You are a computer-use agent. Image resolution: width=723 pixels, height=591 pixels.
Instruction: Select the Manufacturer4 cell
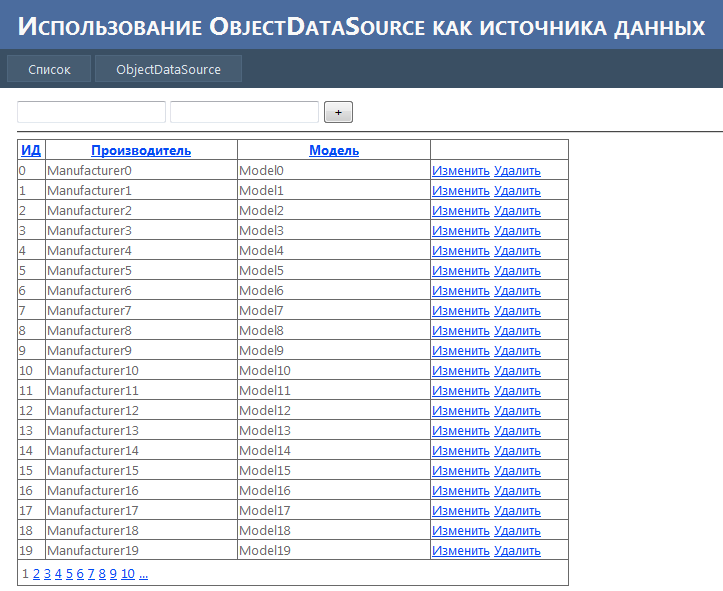coord(141,250)
